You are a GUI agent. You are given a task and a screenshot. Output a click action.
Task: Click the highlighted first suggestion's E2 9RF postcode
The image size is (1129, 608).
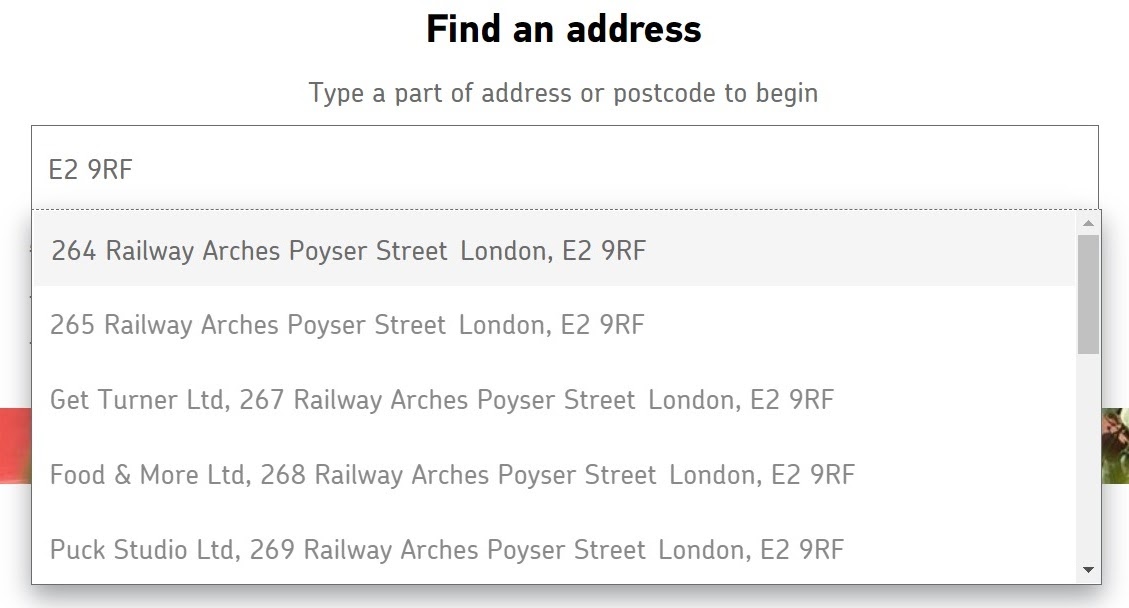coord(604,251)
